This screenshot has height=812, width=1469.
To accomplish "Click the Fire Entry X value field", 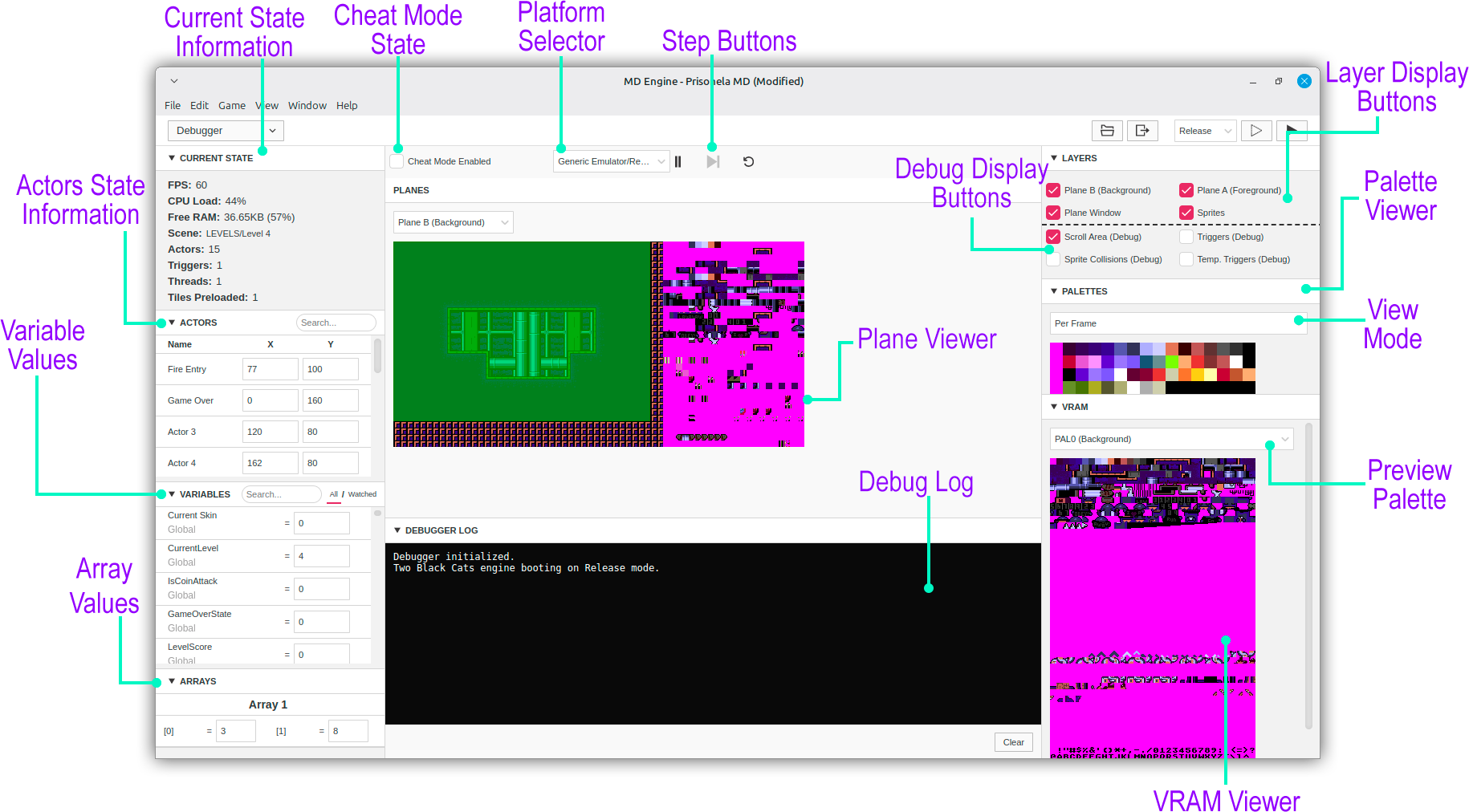I will pyautogui.click(x=270, y=369).
